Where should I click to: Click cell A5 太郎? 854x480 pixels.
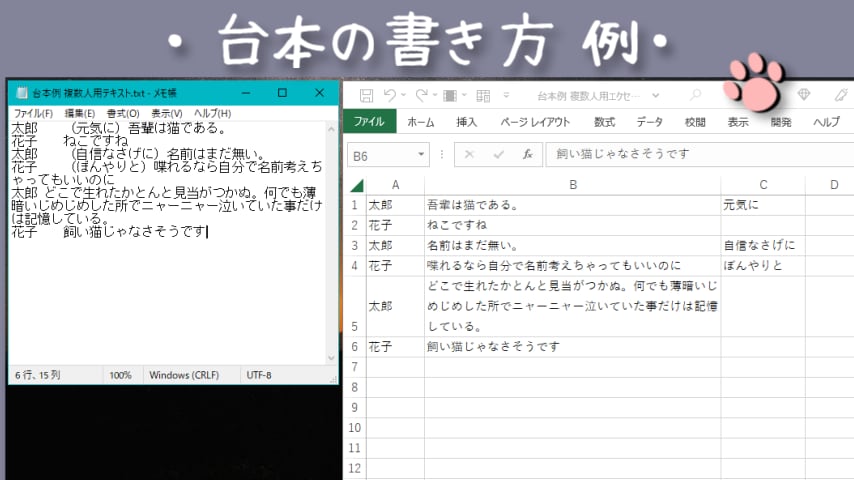pyautogui.click(x=395, y=306)
